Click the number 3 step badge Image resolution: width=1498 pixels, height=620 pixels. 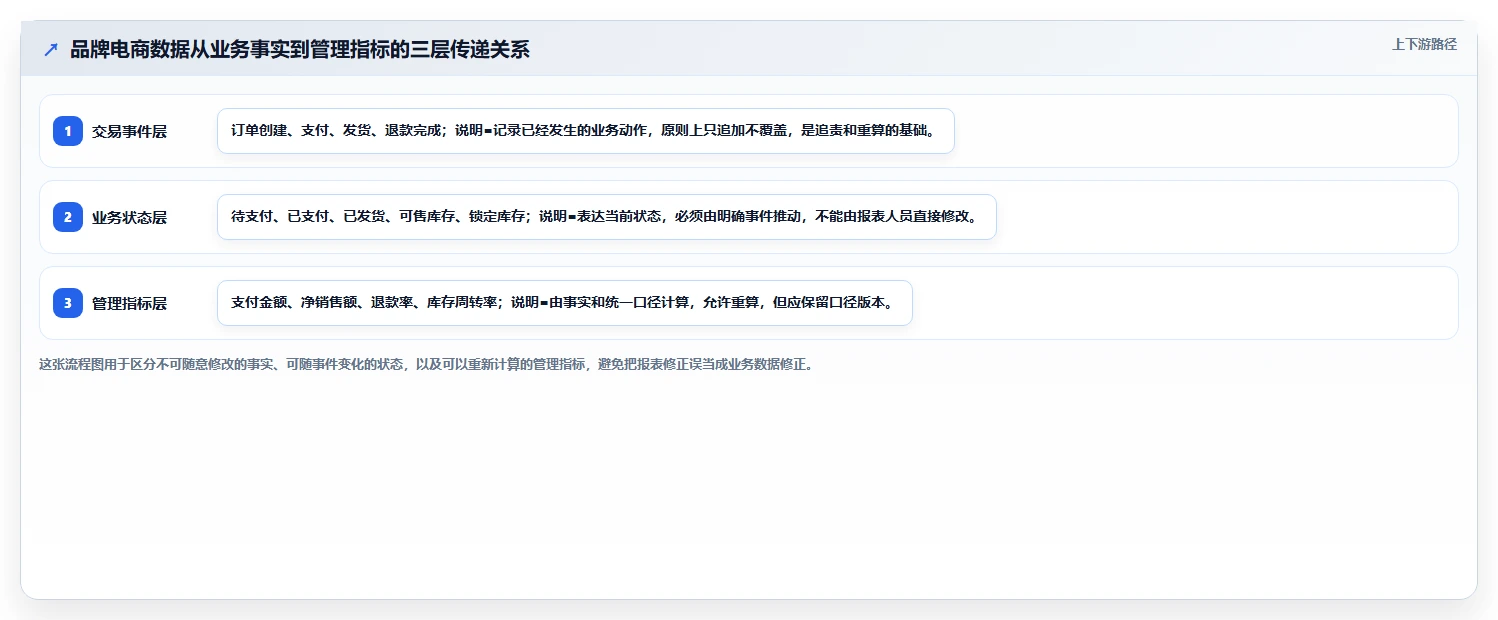(68, 303)
